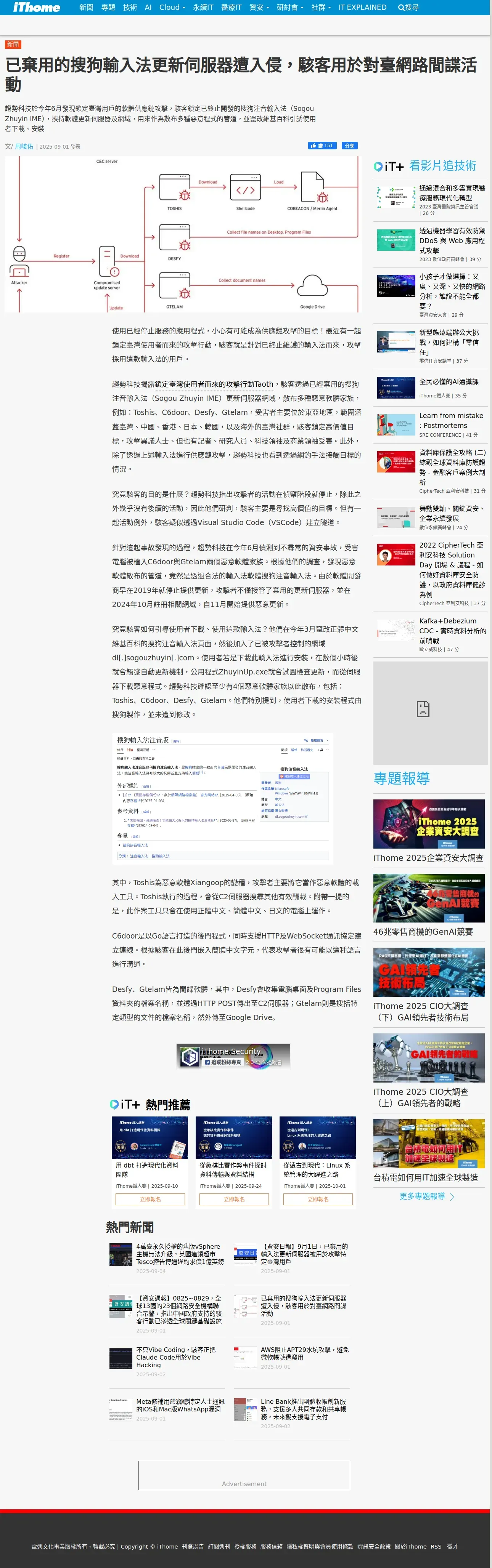Open the 新聞 nav item
492x1568 pixels.
point(87,7)
